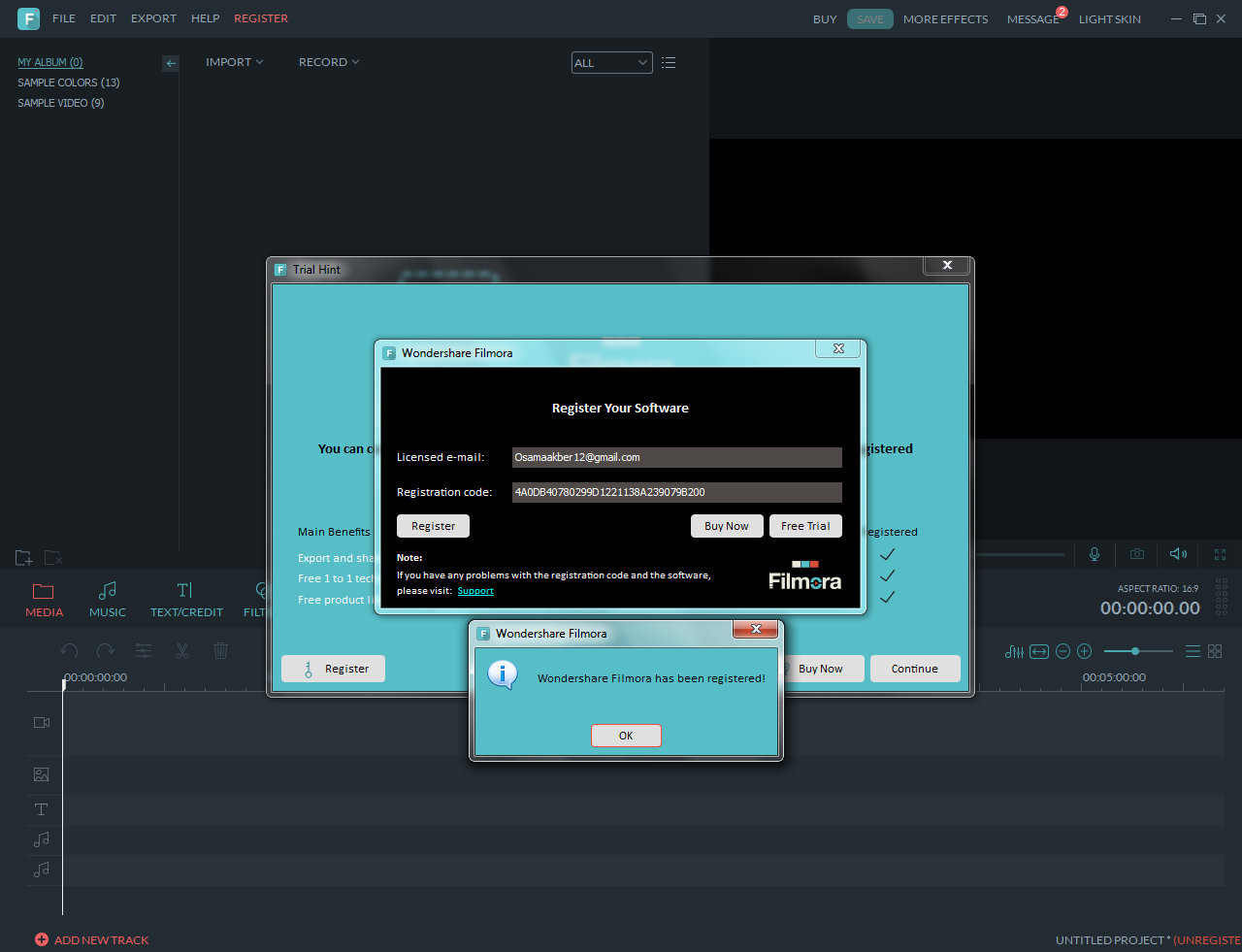Click the microphone voiceover icon
Screen dimensions: 1242x952
(x=1095, y=554)
